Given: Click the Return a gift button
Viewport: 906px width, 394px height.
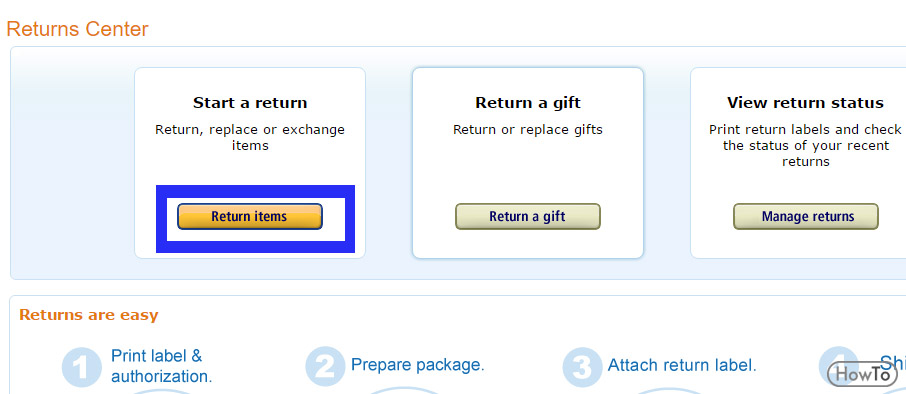Looking at the screenshot, I should pyautogui.click(x=528, y=217).
